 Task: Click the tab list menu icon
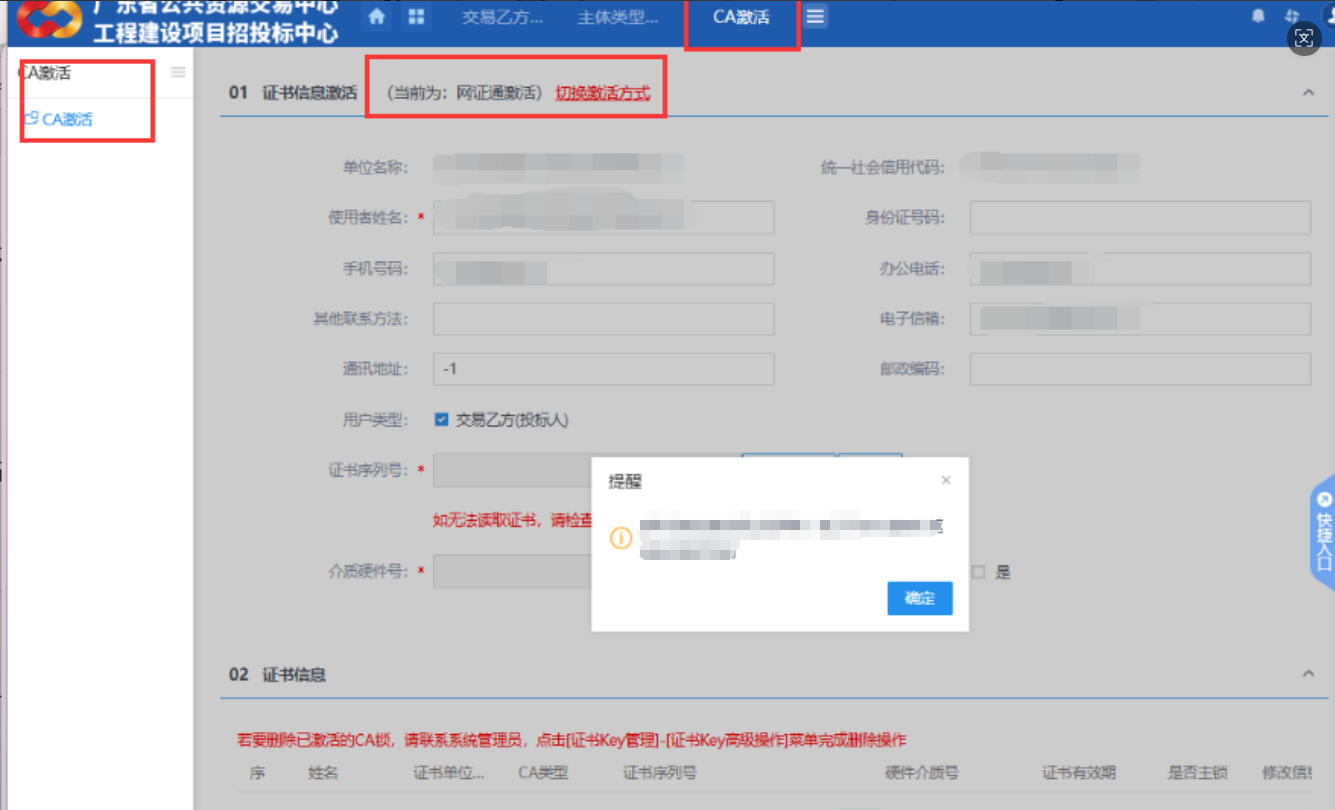point(816,17)
